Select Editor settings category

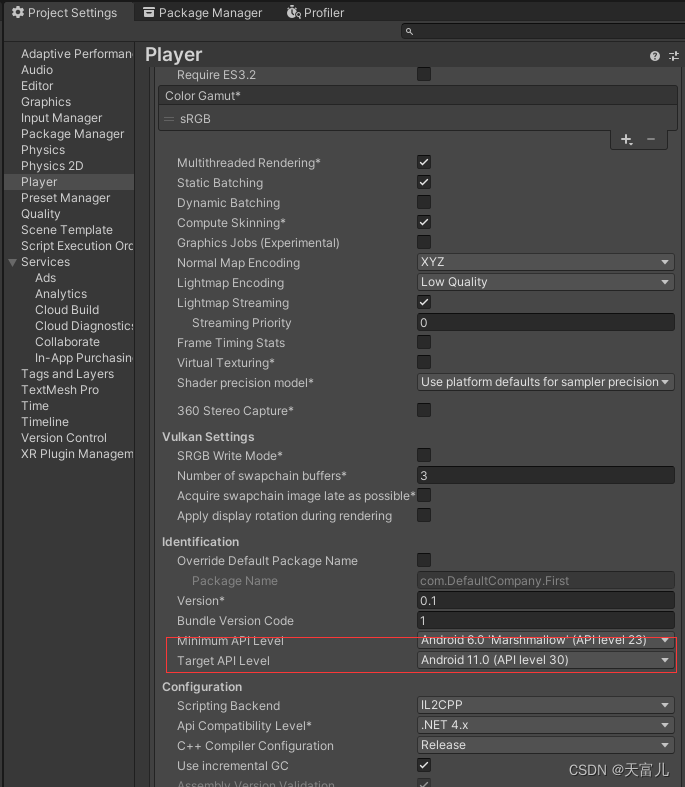[x=69, y=86]
